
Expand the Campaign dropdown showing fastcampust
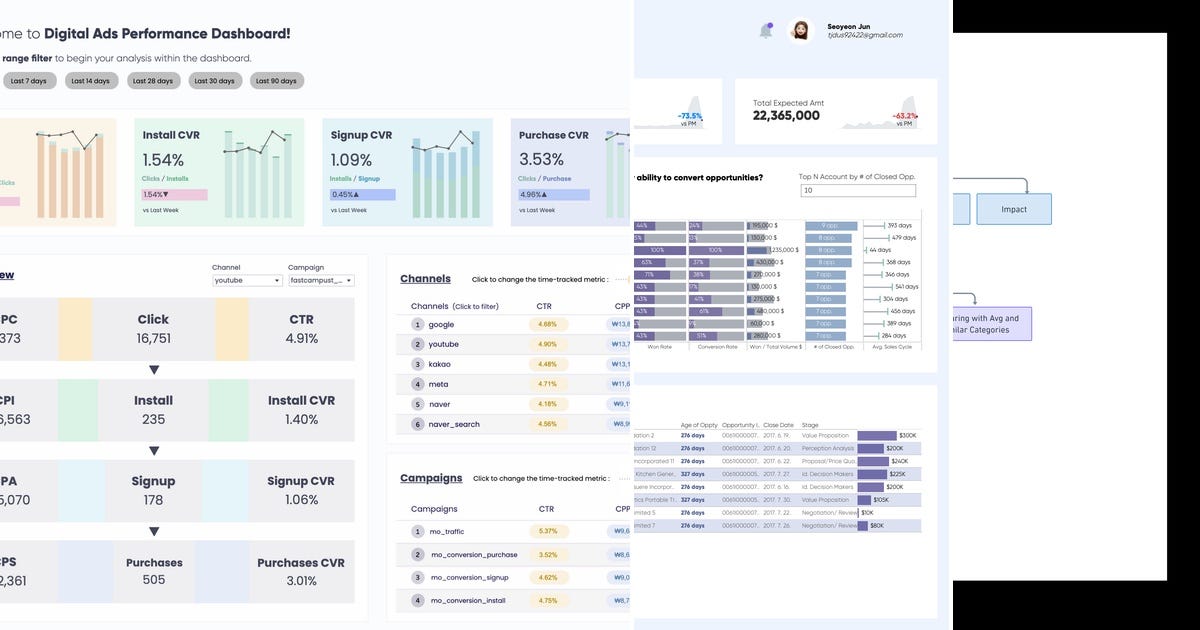(x=321, y=281)
